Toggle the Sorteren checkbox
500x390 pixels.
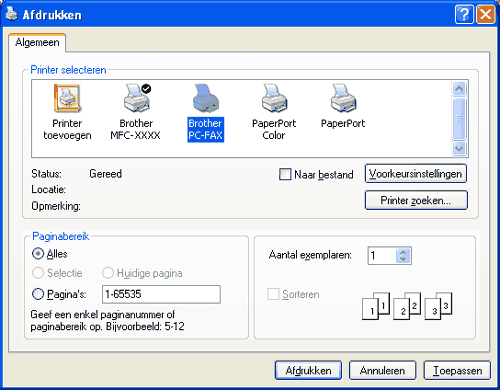[273, 294]
